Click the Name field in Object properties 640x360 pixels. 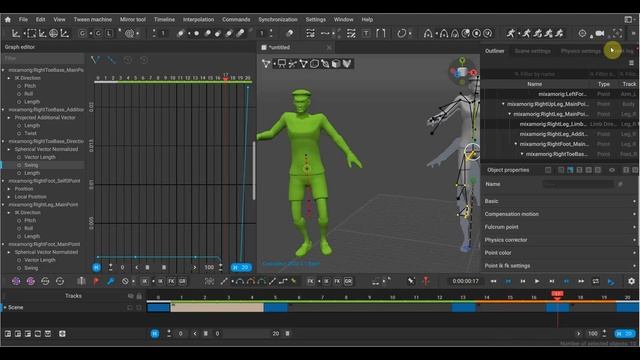point(578,184)
